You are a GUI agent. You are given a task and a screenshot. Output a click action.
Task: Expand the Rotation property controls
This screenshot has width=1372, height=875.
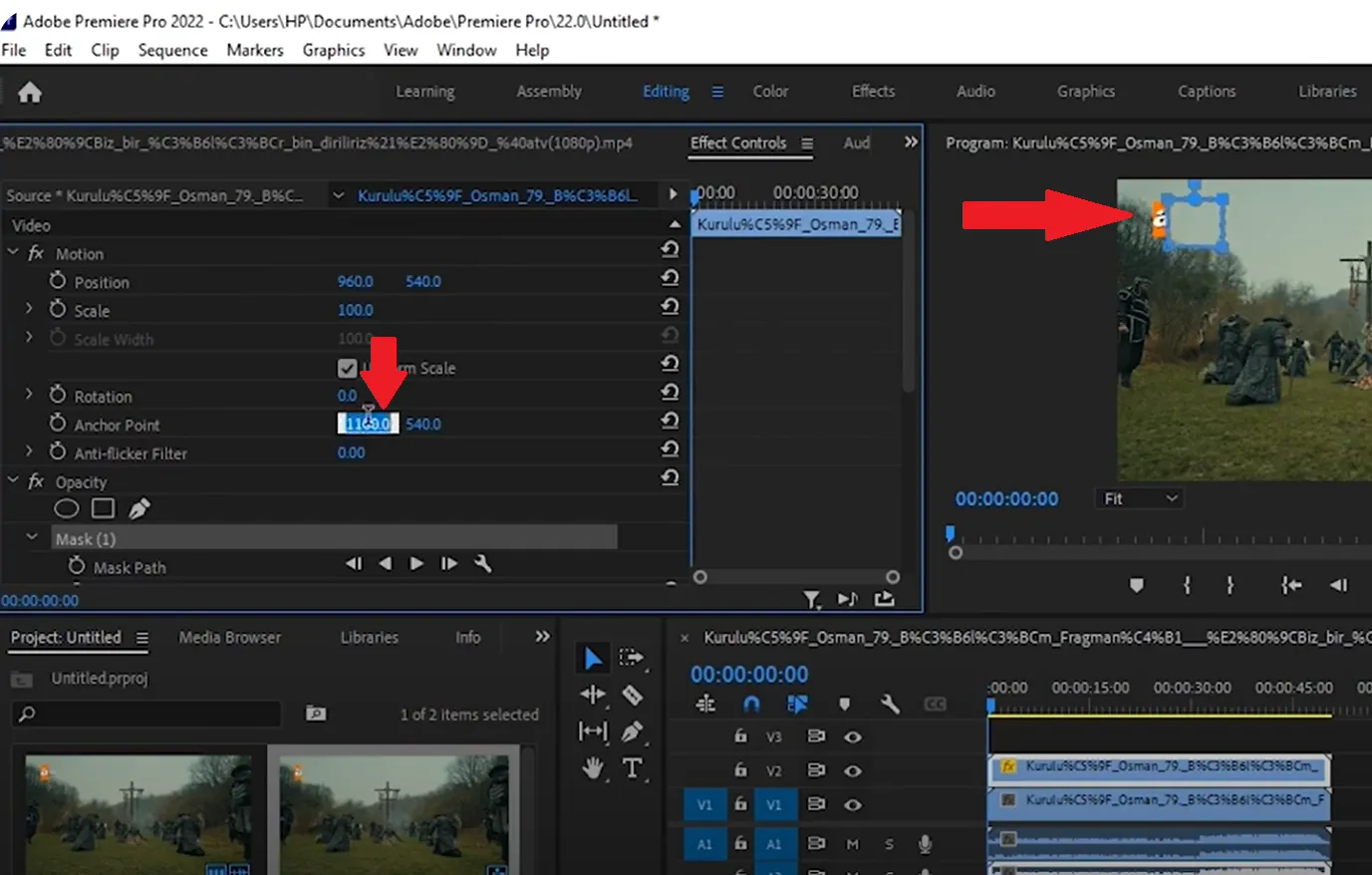coord(29,396)
